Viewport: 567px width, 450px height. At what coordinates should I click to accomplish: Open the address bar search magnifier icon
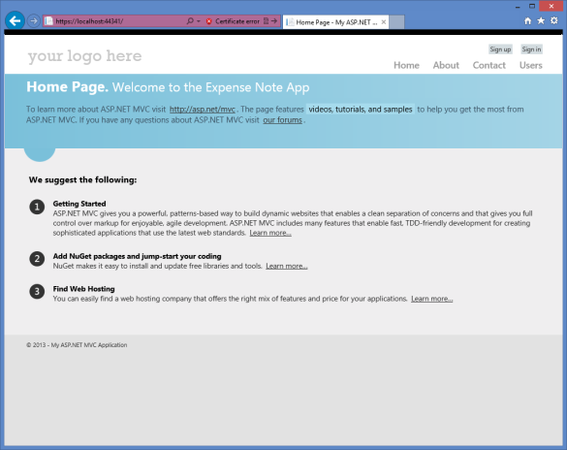point(189,21)
